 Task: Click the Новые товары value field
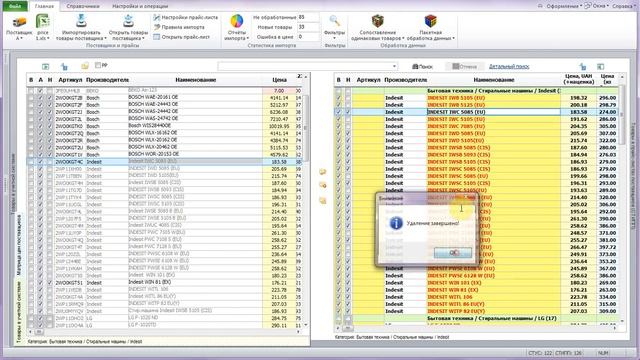point(308,27)
